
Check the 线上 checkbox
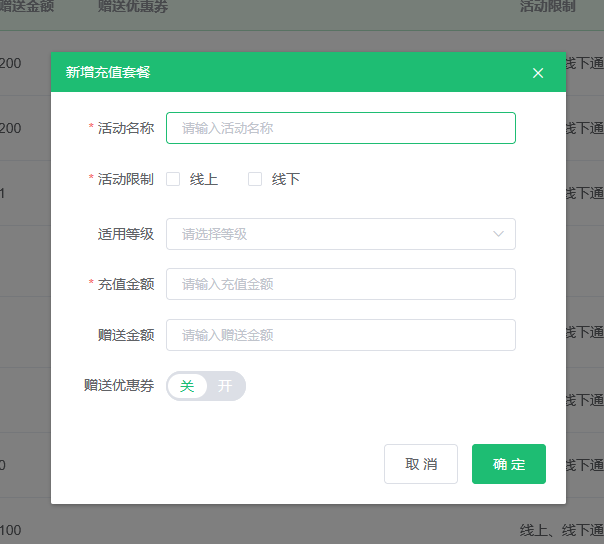pos(173,180)
